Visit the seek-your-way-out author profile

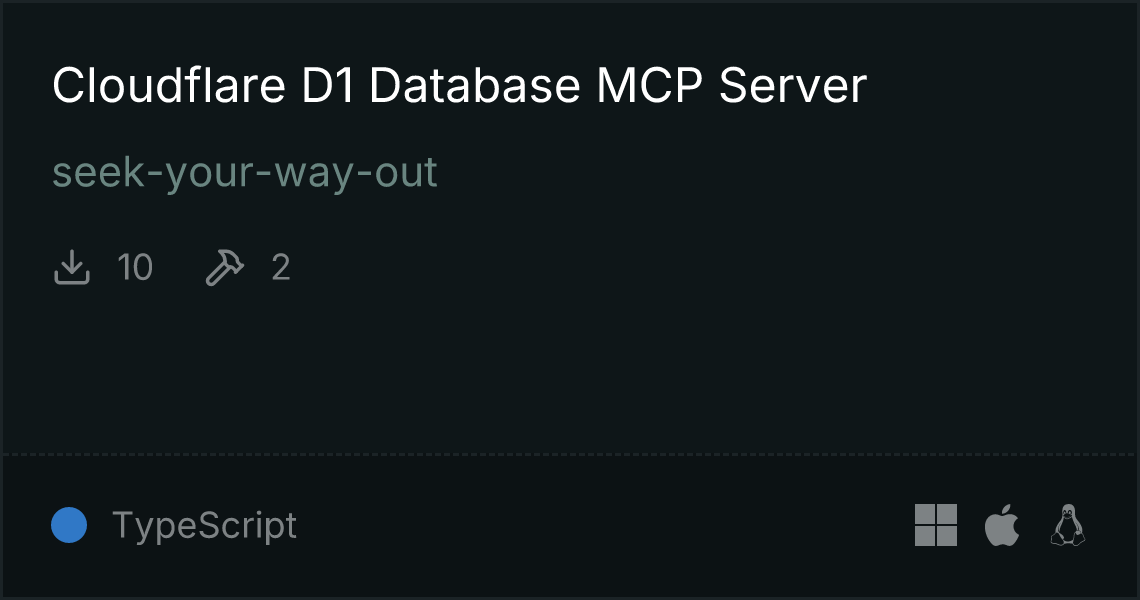(x=245, y=174)
